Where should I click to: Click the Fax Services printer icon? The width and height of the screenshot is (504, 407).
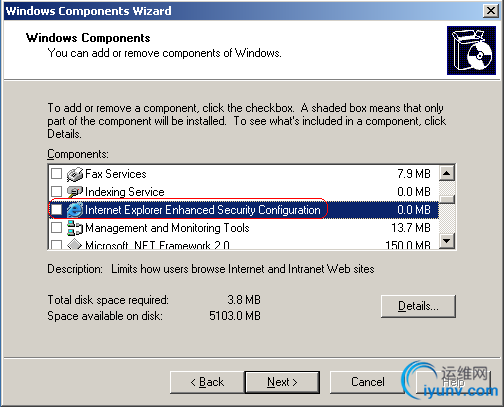point(75,174)
